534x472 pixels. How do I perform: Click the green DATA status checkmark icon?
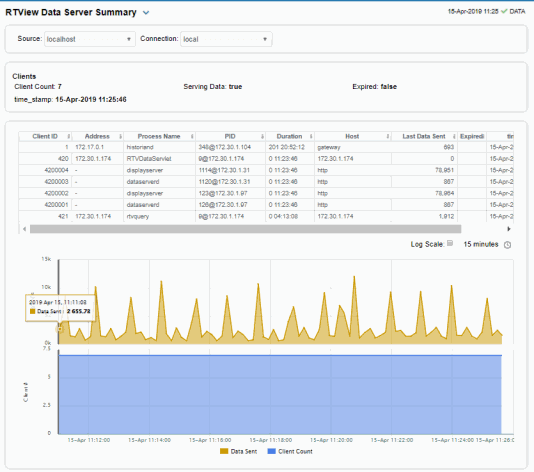[x=504, y=11]
